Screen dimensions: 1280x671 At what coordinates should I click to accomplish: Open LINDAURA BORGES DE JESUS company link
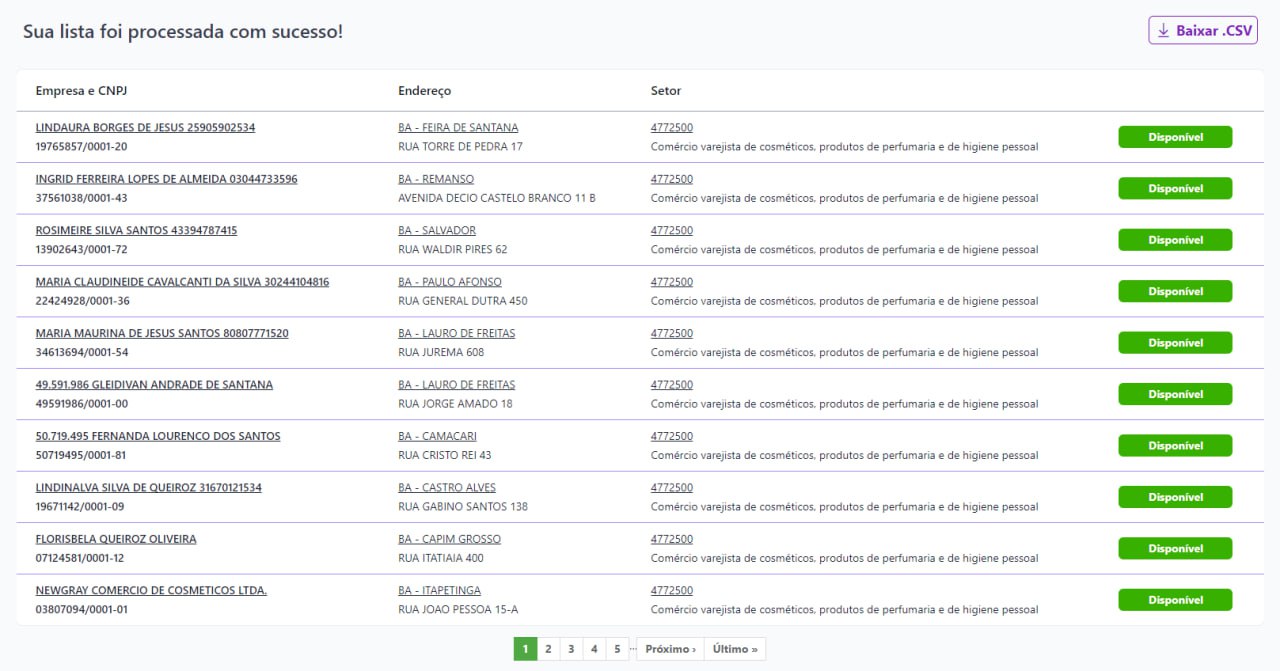tap(145, 128)
